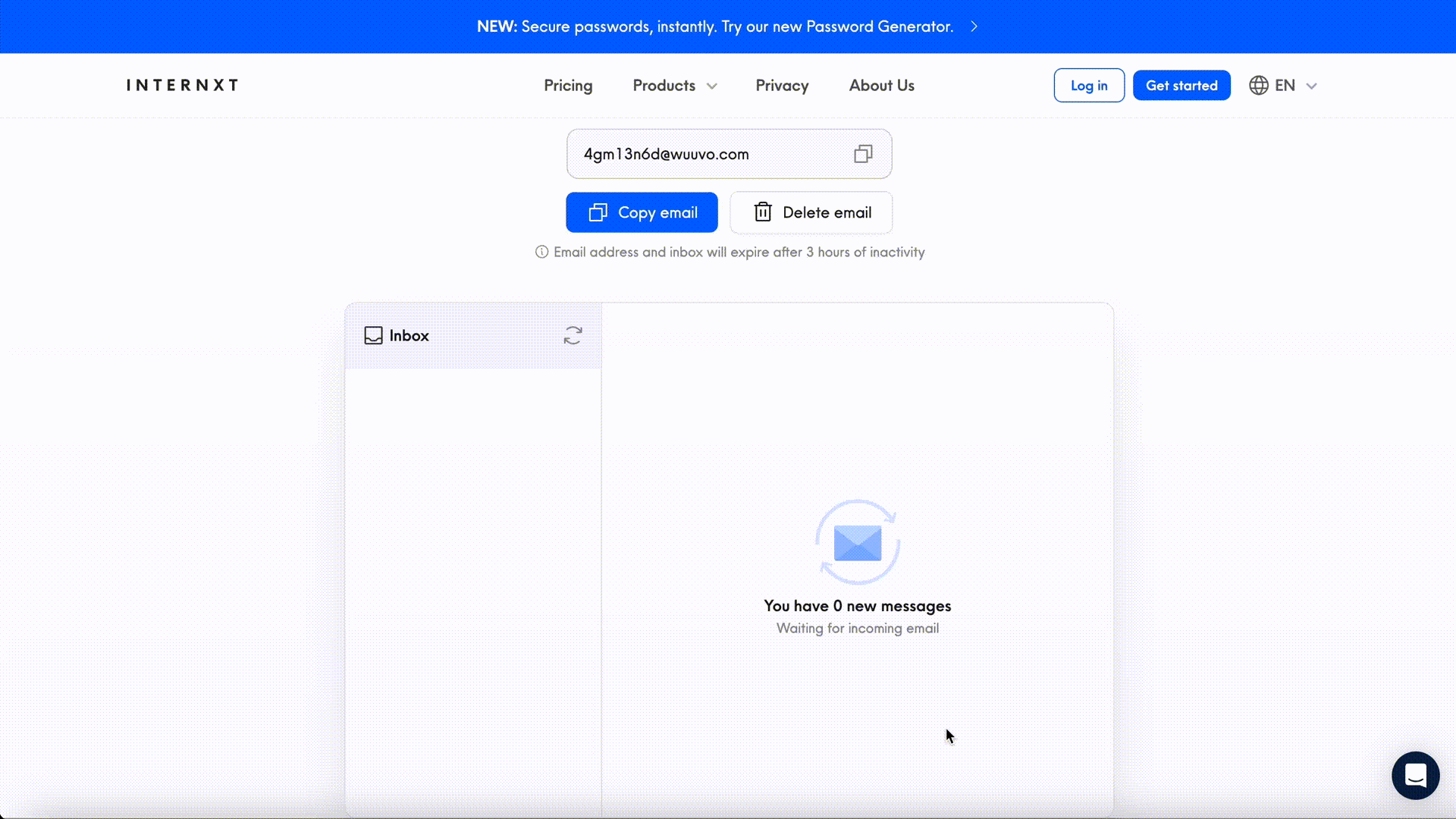The width and height of the screenshot is (1456, 819).
Task: Click the Internxt logo
Action: pyautogui.click(x=182, y=85)
